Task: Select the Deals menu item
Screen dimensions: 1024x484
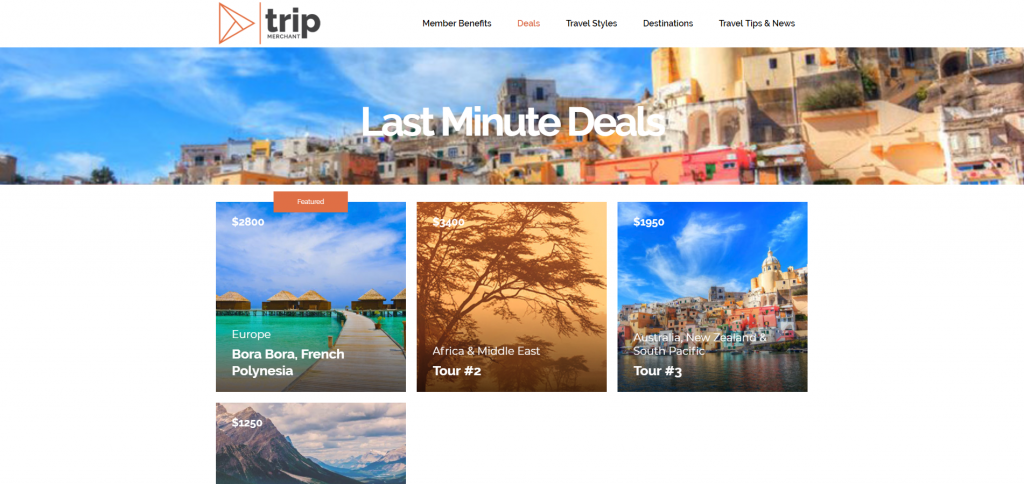Action: click(528, 24)
